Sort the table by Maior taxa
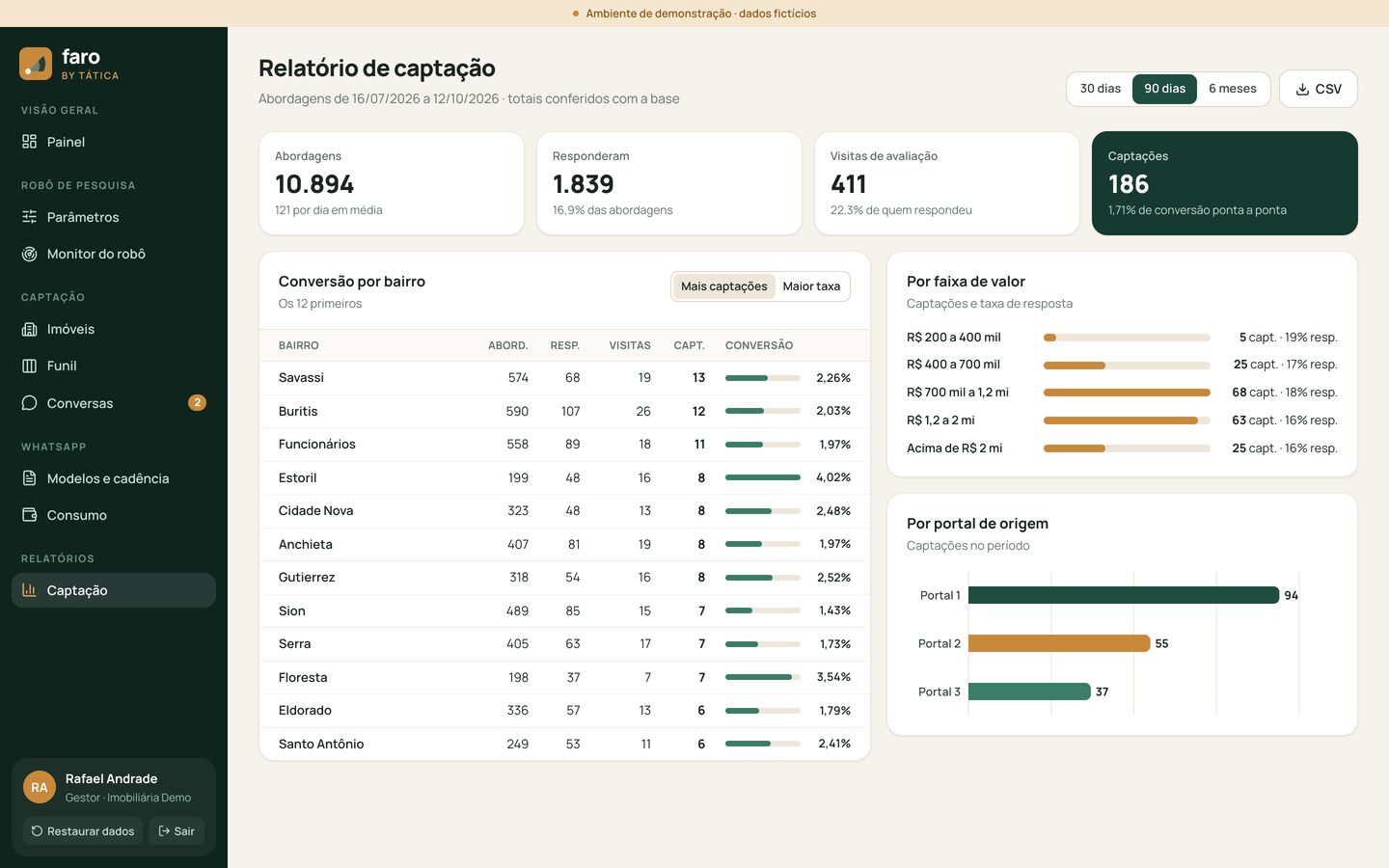The width and height of the screenshot is (1389, 868). [811, 286]
